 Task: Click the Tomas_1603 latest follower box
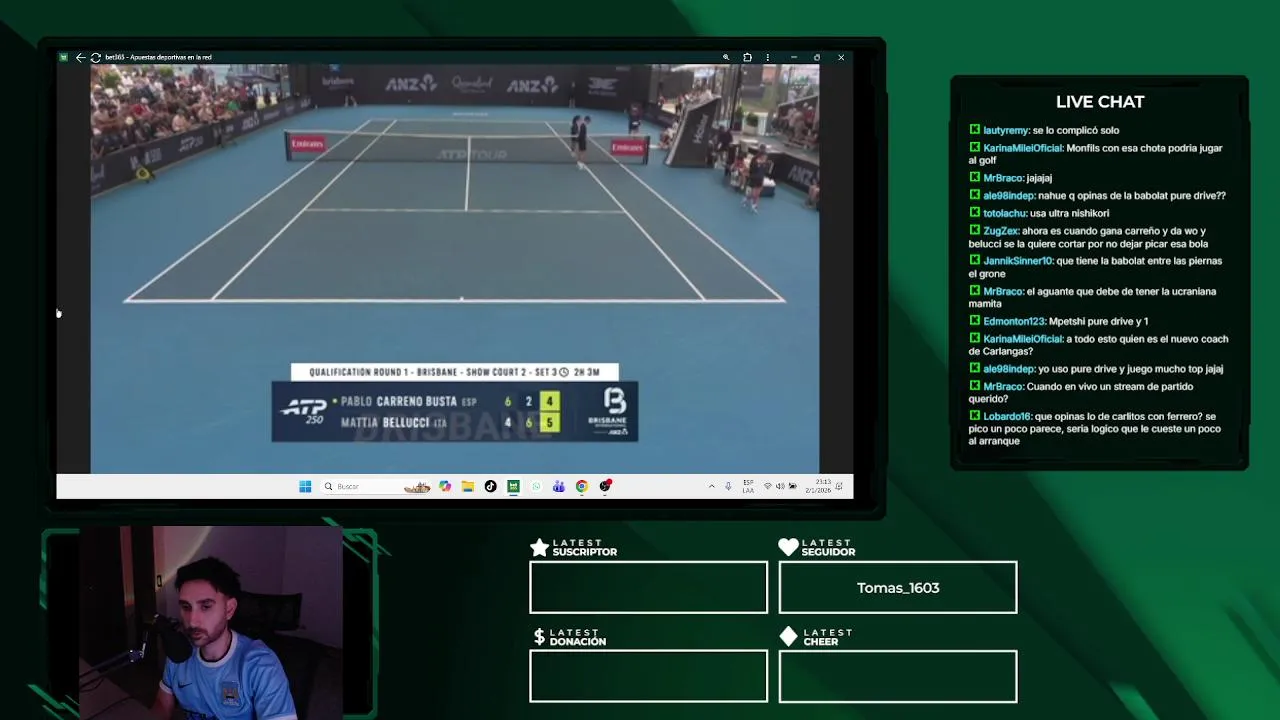click(x=898, y=587)
